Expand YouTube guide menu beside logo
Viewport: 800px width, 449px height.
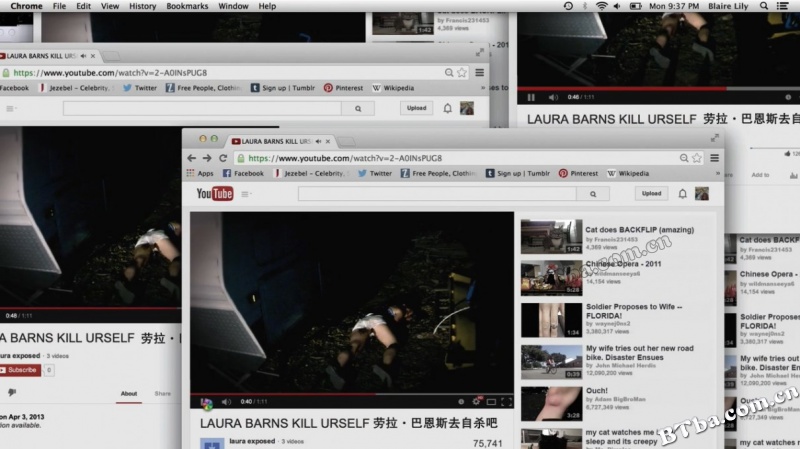(246, 194)
